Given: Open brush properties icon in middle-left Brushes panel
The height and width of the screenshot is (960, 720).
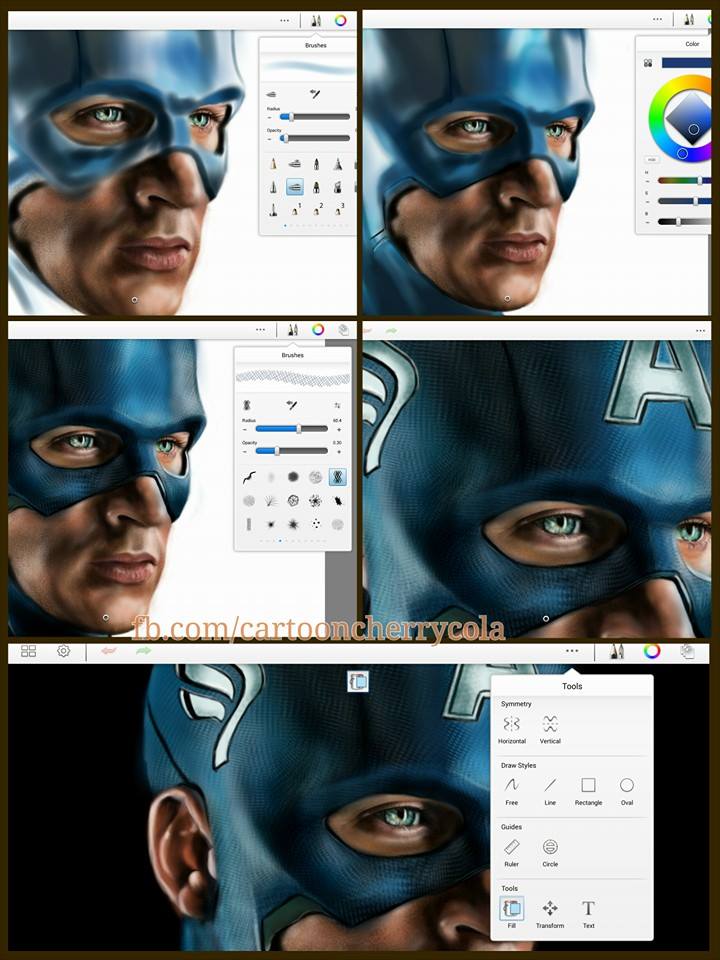Looking at the screenshot, I should [x=247, y=405].
